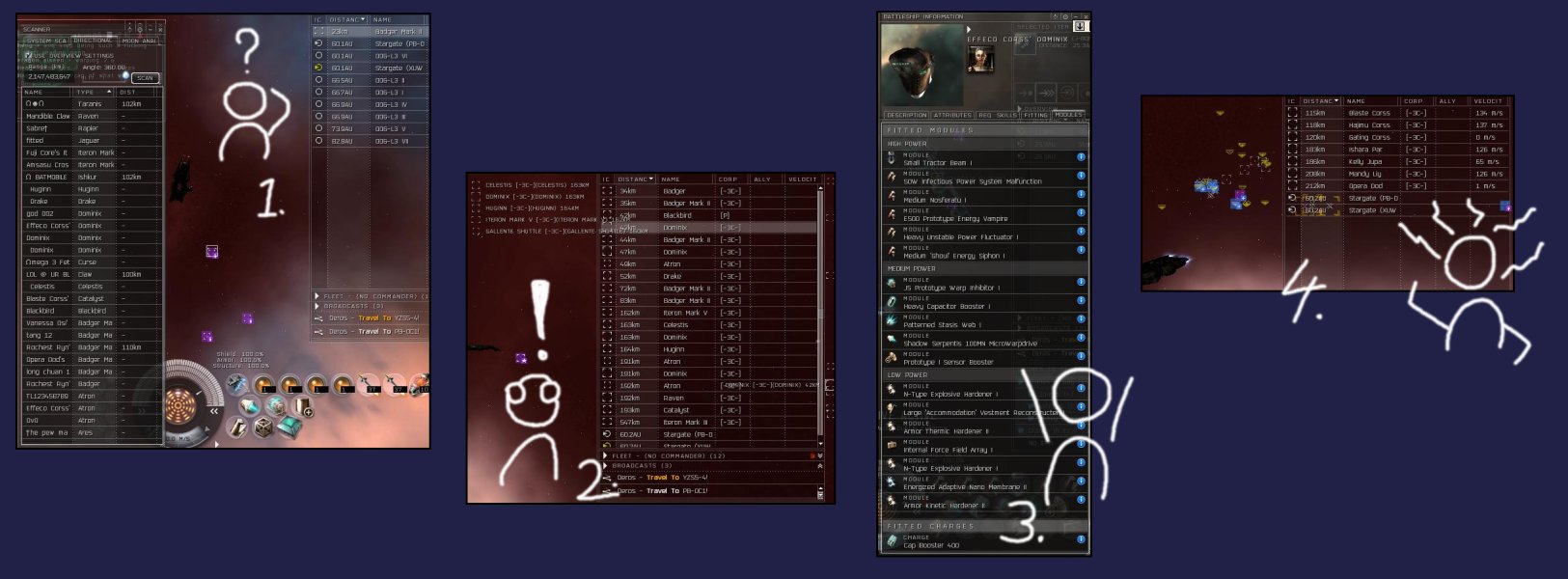Sort panel 1 overview by Distance column
1568x579 pixels.
click(x=347, y=19)
